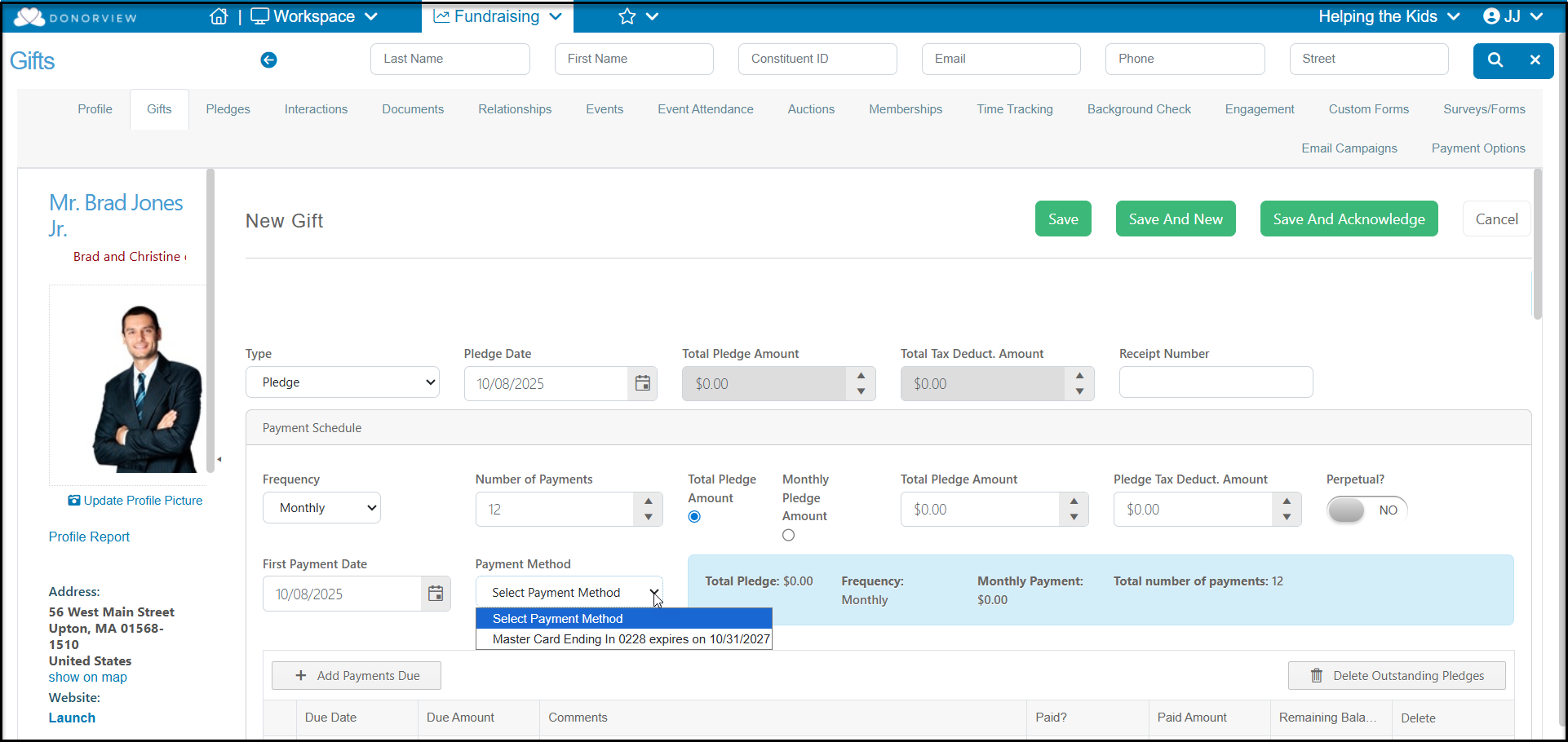This screenshot has width=1568, height=742.
Task: Click the Constituent ID search field
Action: [x=817, y=59]
